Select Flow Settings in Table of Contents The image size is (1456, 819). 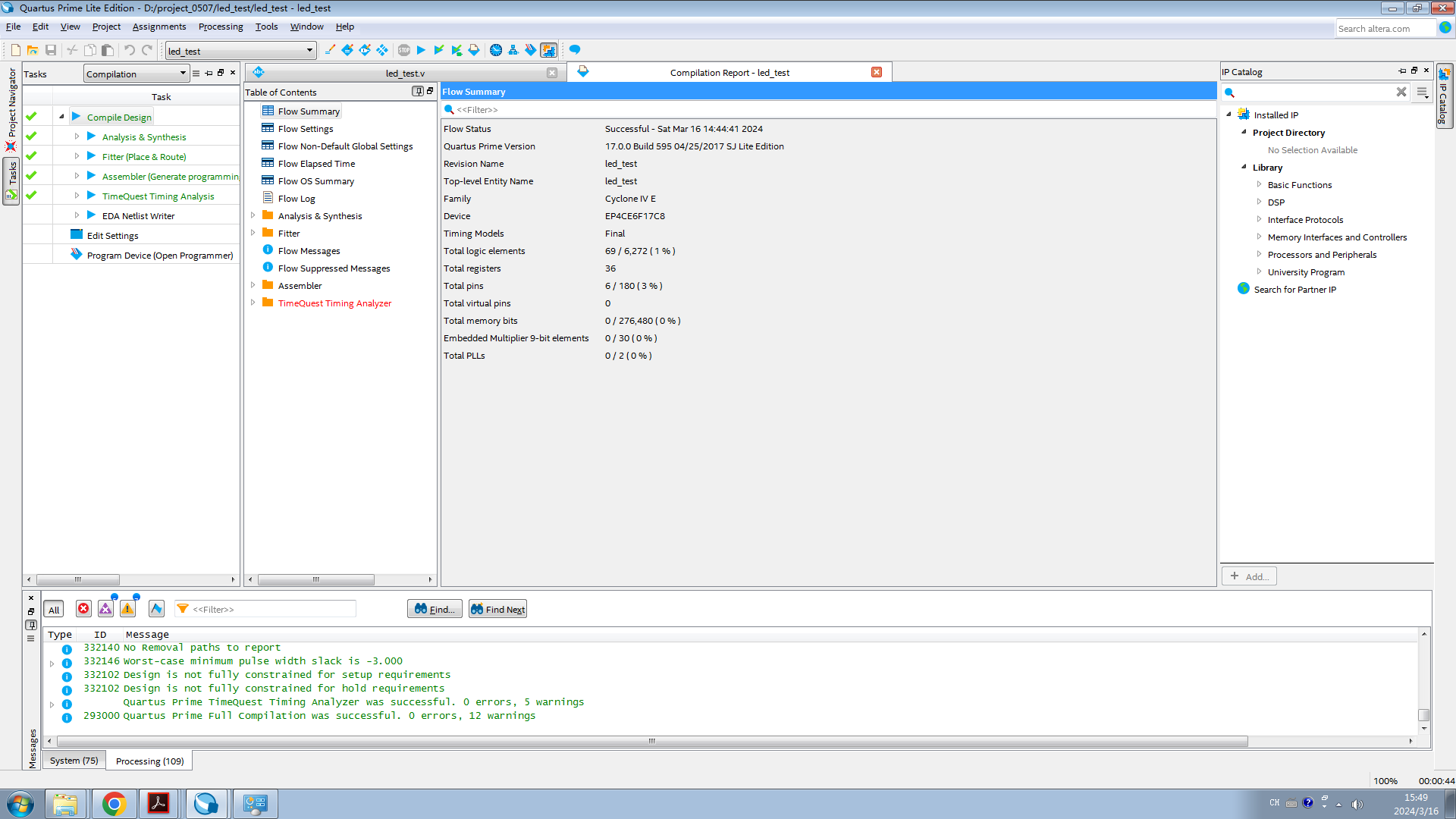[305, 128]
